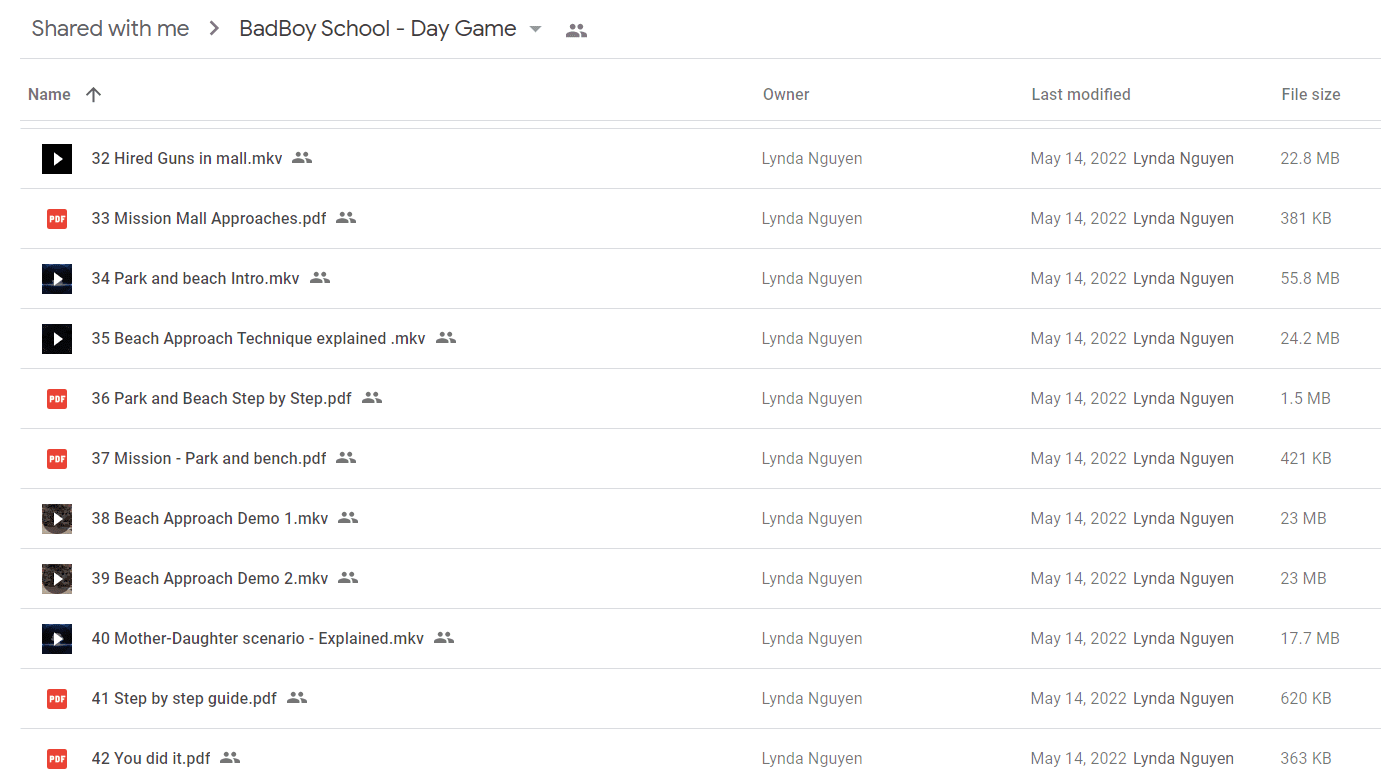Click shared icon beside 35 Beach Approach Technique explained
1381x778 pixels.
click(x=446, y=338)
